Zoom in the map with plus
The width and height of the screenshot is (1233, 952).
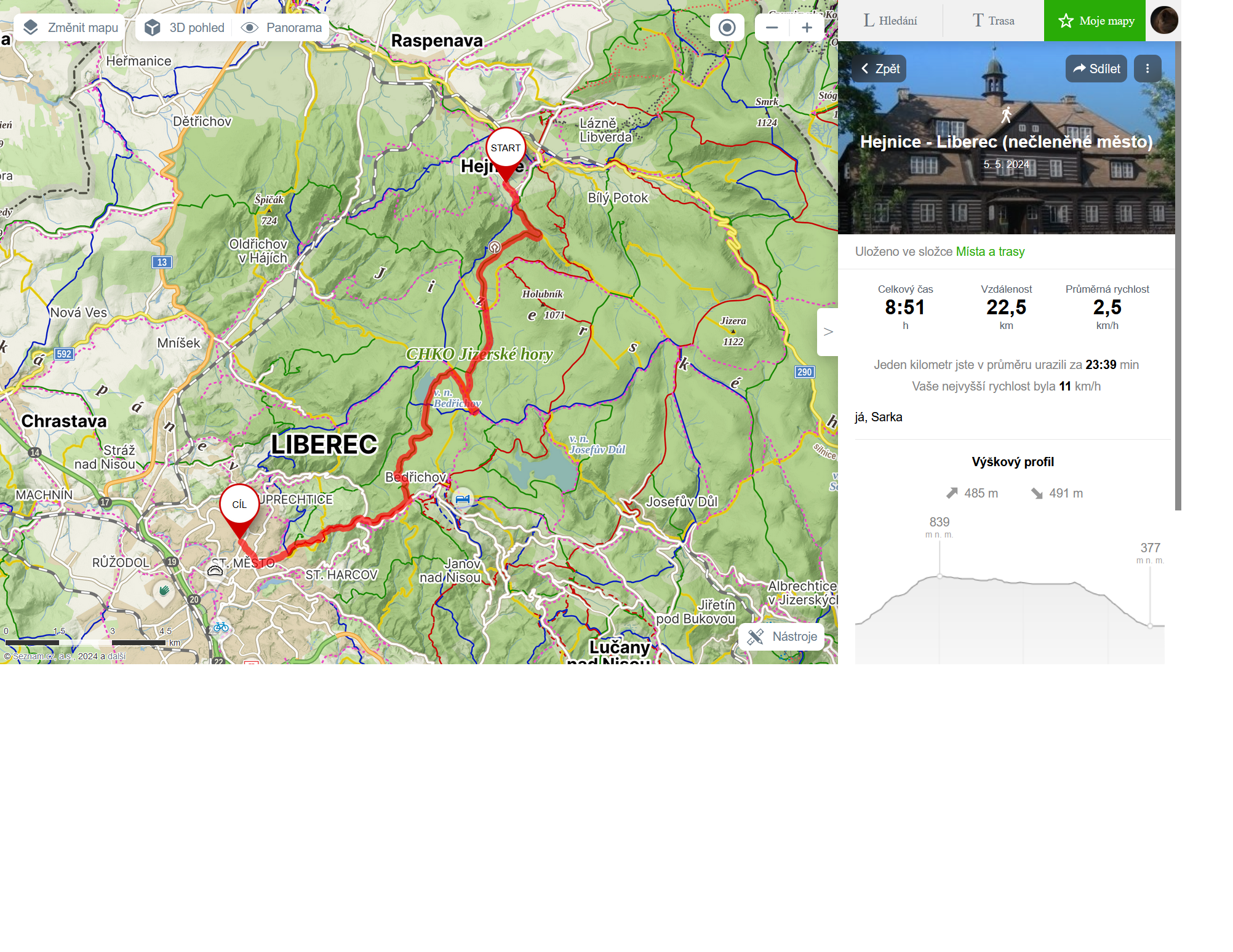click(x=807, y=28)
